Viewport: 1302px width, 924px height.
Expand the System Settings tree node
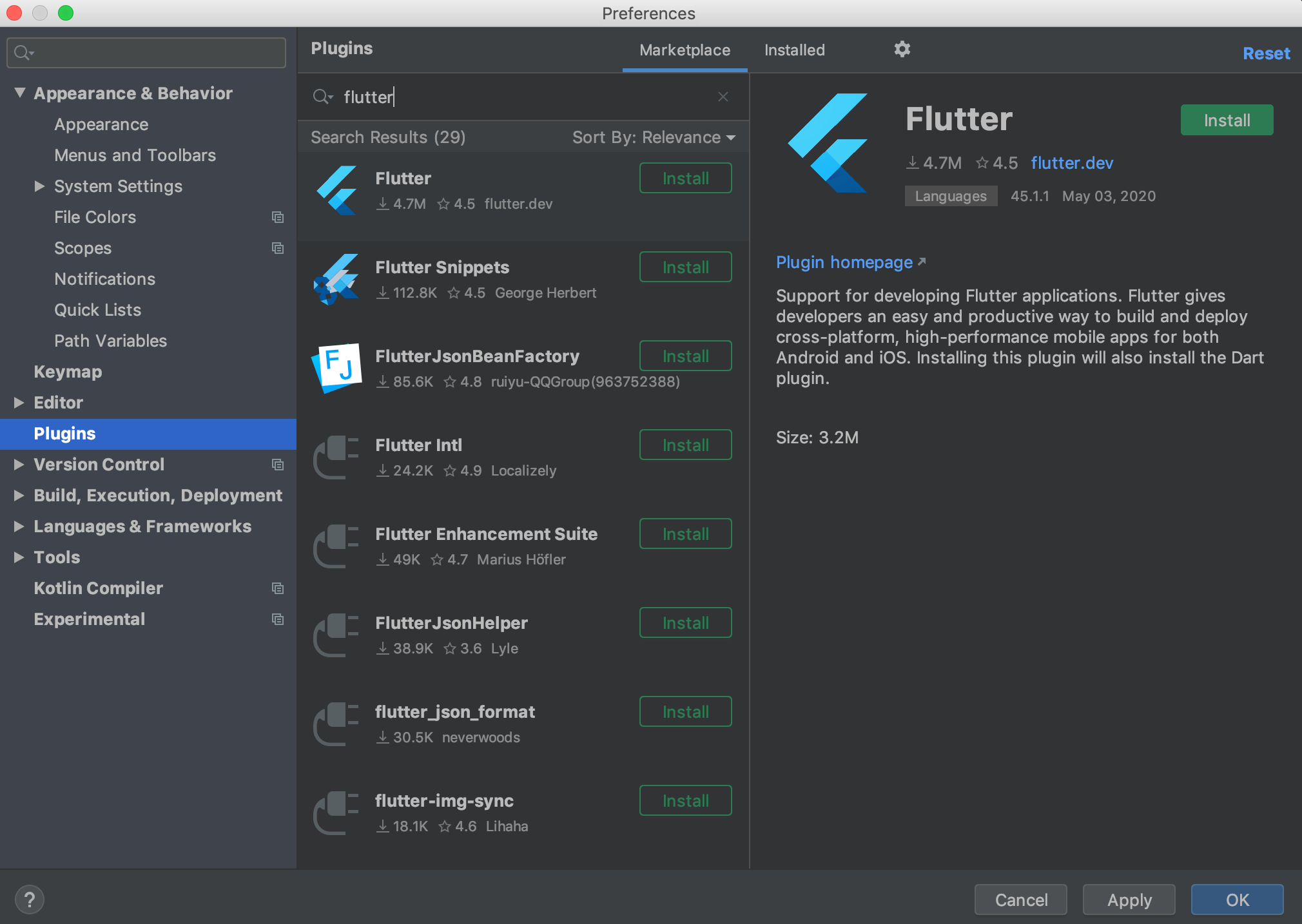pos(39,186)
